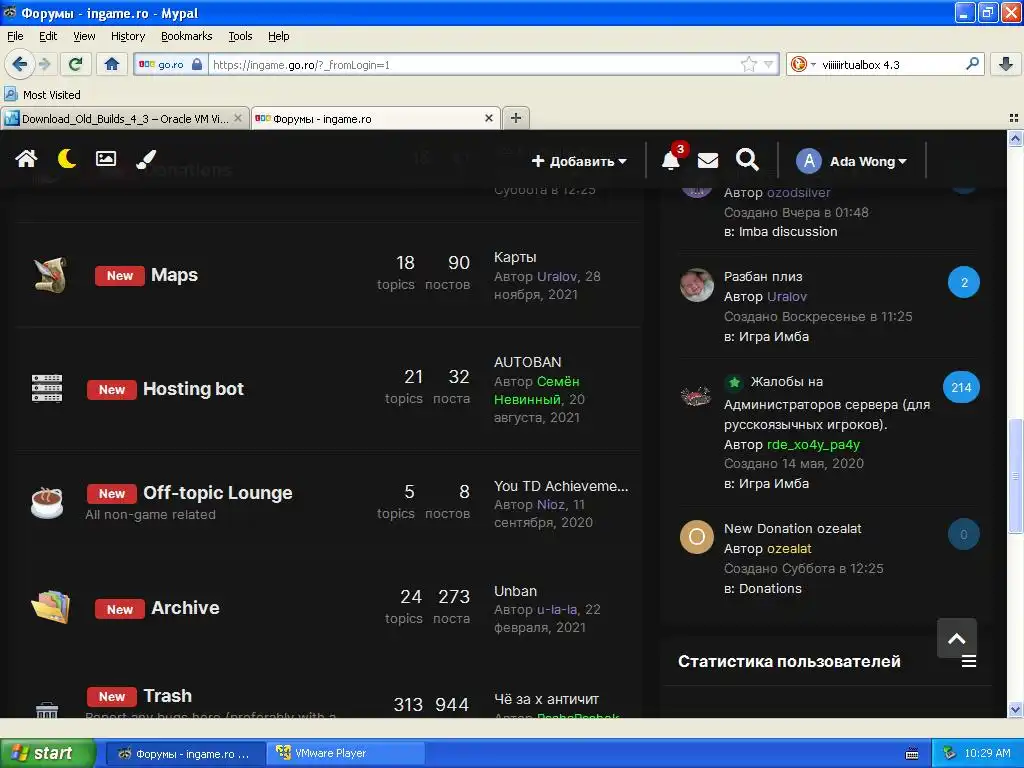Switch to Download_Old_Builds_4_3 tab
Image resolution: width=1024 pixels, height=768 pixels.
tap(124, 118)
